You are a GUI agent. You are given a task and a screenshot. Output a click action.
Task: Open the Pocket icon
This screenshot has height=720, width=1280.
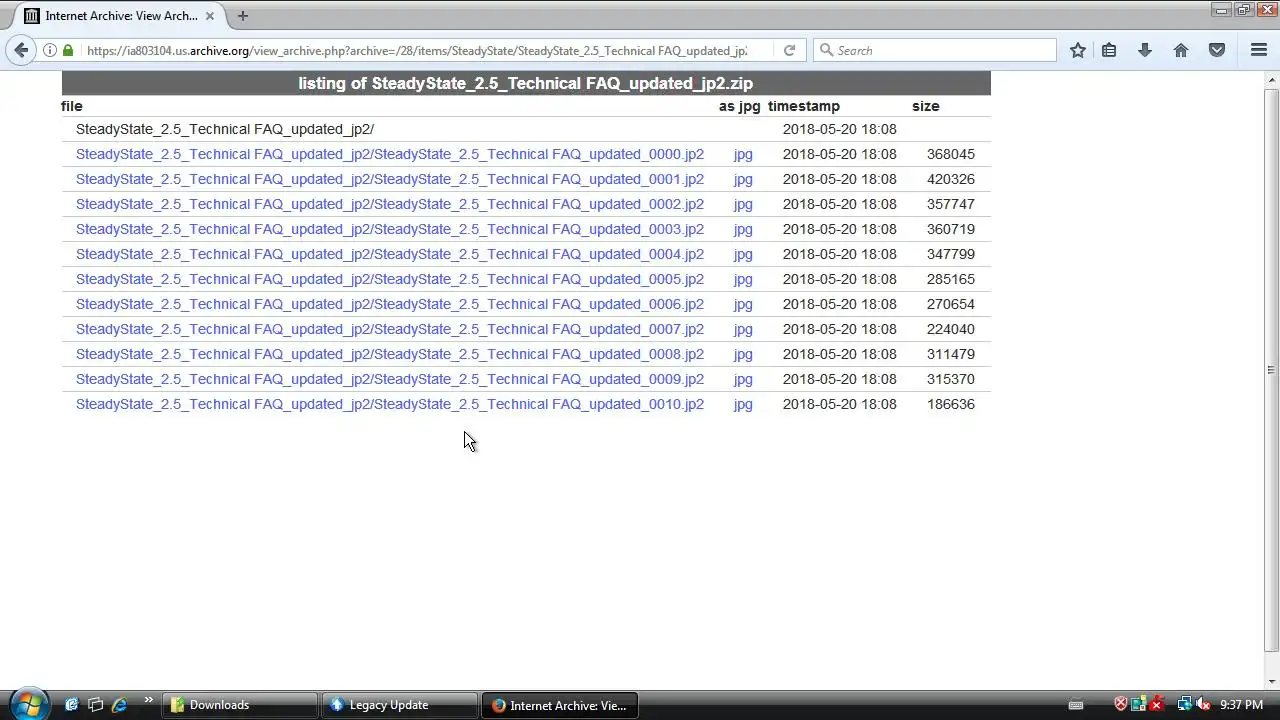(1217, 50)
